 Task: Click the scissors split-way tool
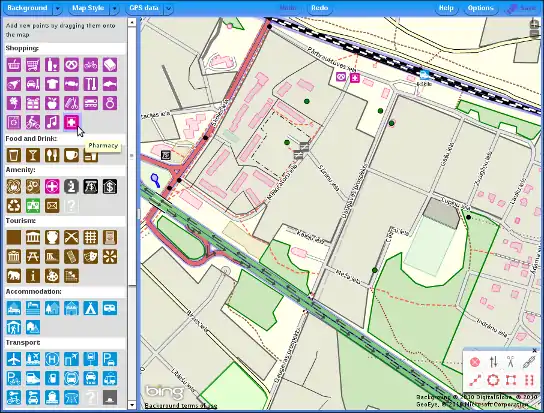510,362
